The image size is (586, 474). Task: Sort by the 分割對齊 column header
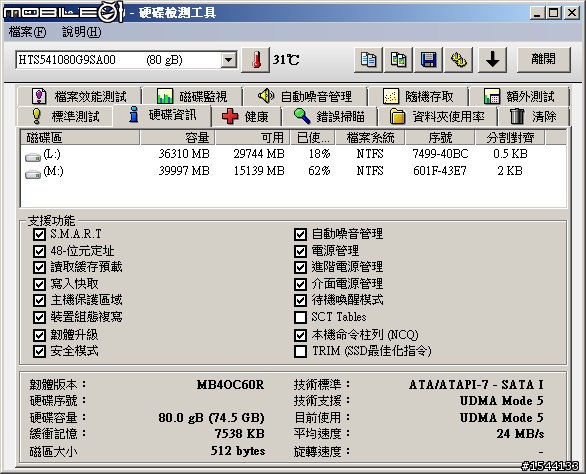(510, 138)
